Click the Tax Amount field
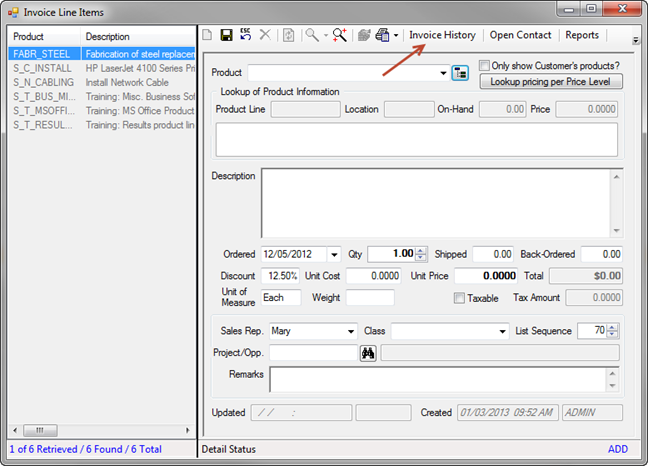 tap(594, 298)
